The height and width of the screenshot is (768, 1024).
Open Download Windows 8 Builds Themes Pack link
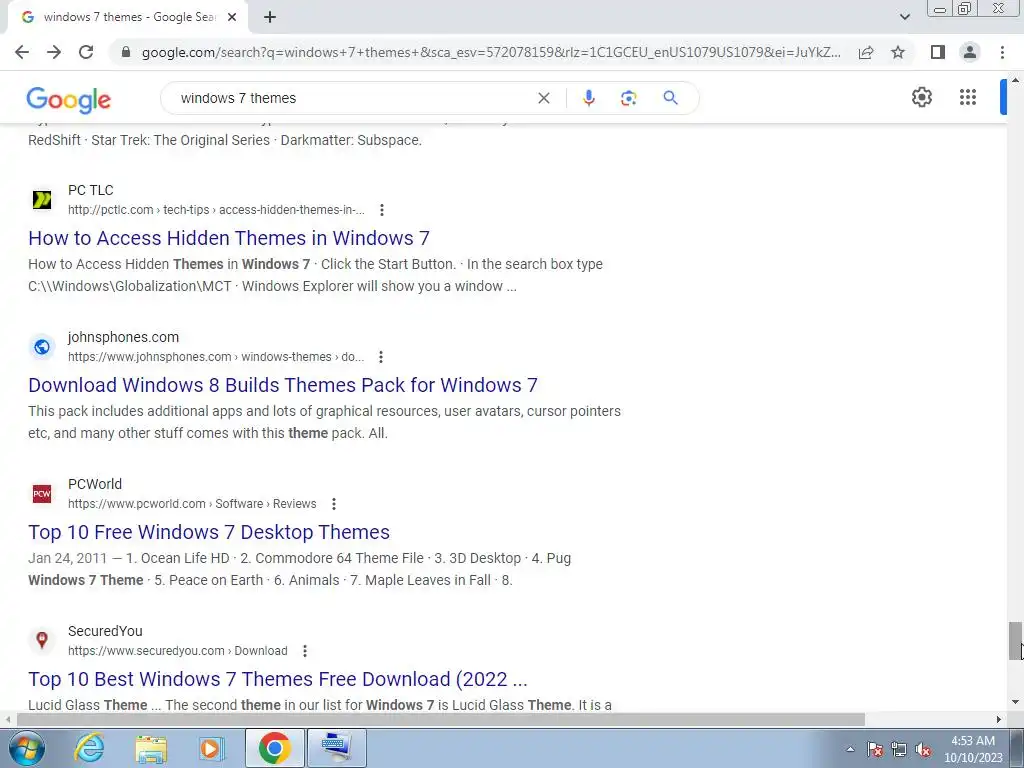283,385
